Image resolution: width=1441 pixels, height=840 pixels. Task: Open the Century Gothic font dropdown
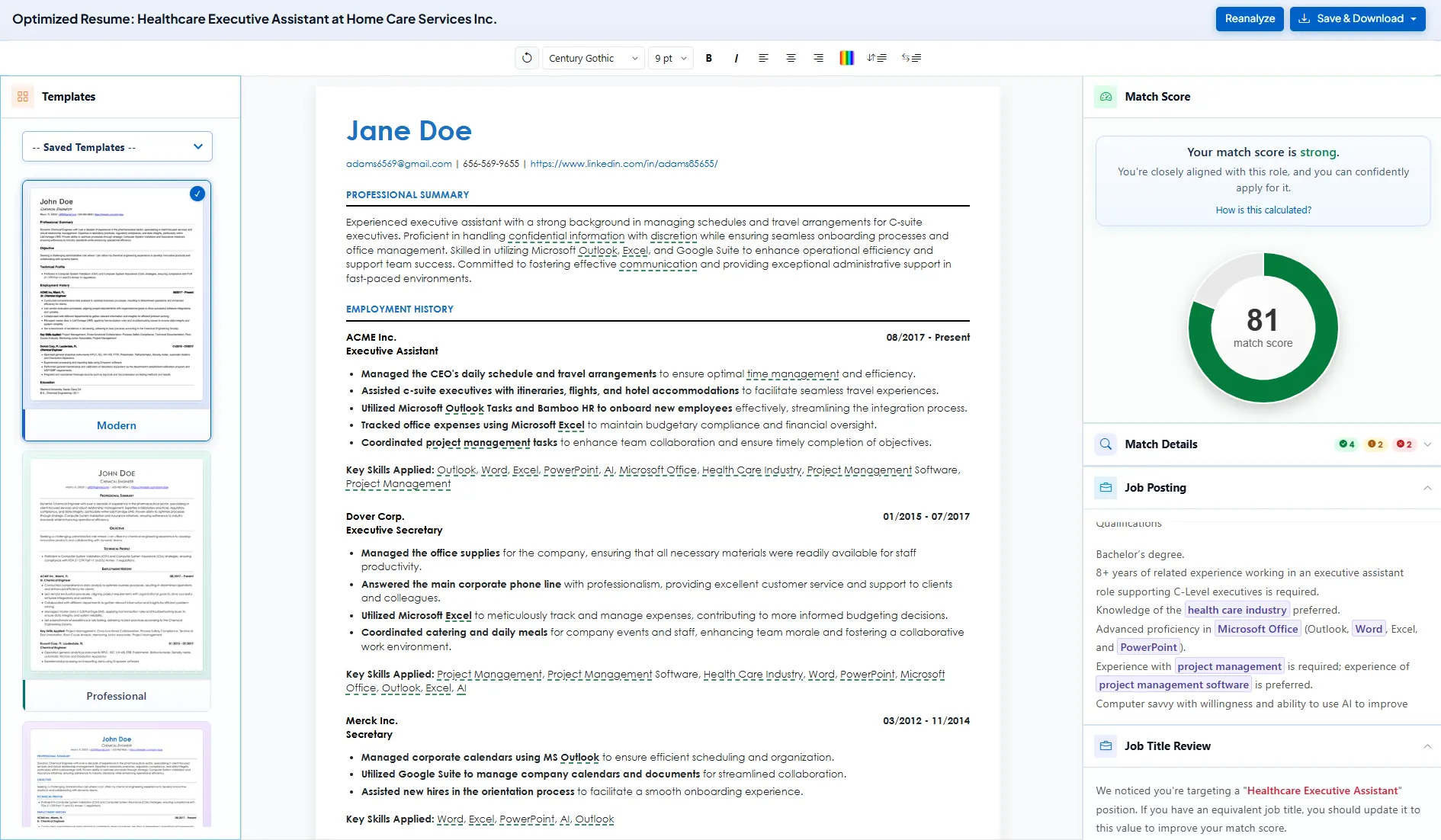[x=593, y=58]
